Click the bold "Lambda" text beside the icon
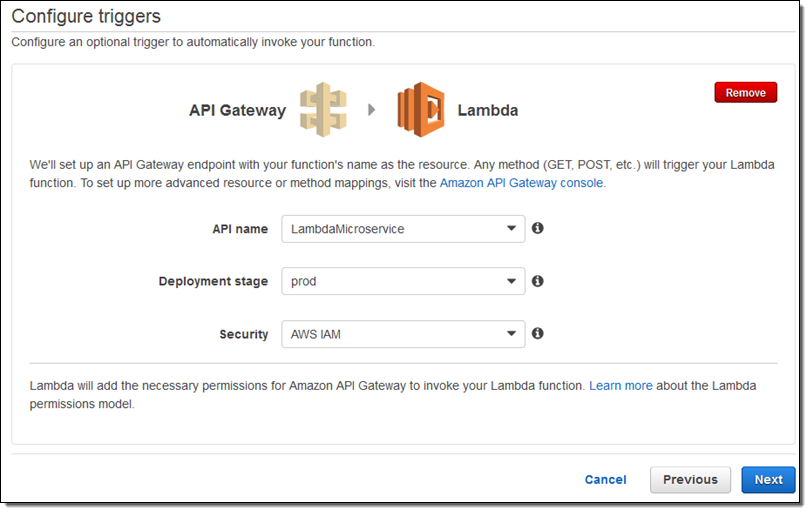Screen dimensions: 810x513 (488, 111)
